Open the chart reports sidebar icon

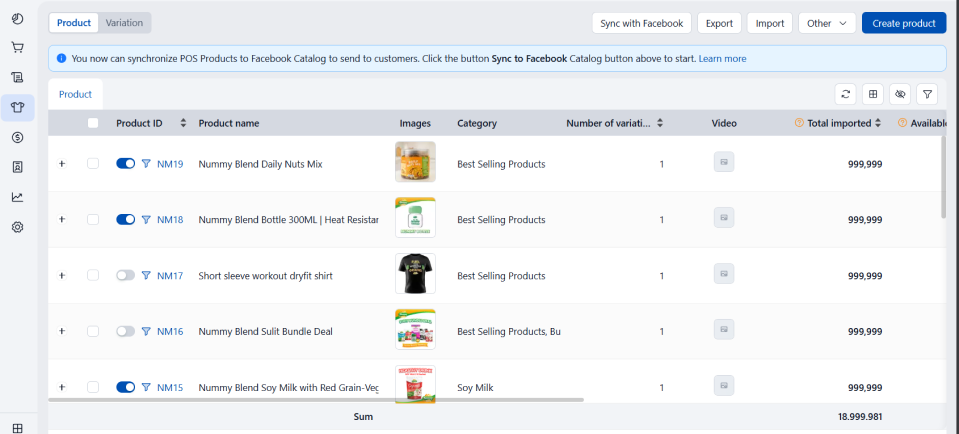point(17,197)
